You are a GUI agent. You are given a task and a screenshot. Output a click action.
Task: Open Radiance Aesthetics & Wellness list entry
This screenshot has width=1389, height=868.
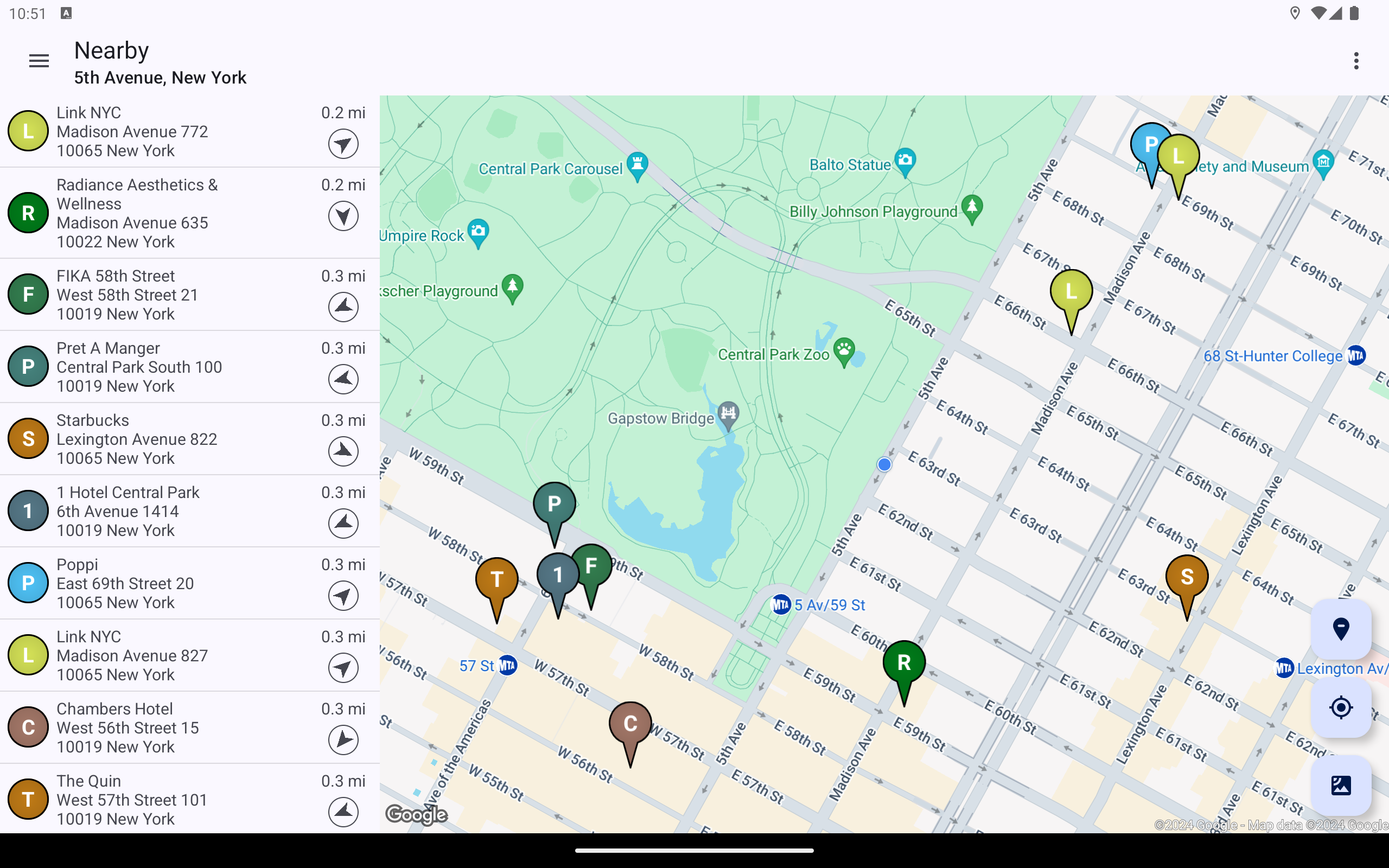coord(189,213)
